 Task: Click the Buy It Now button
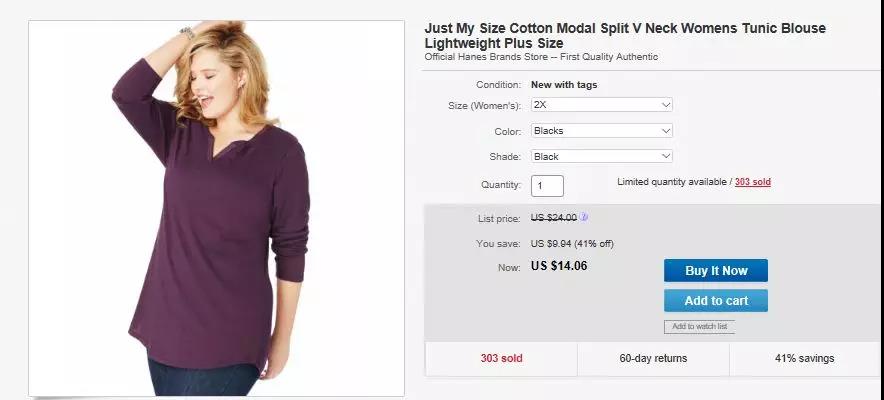716,271
